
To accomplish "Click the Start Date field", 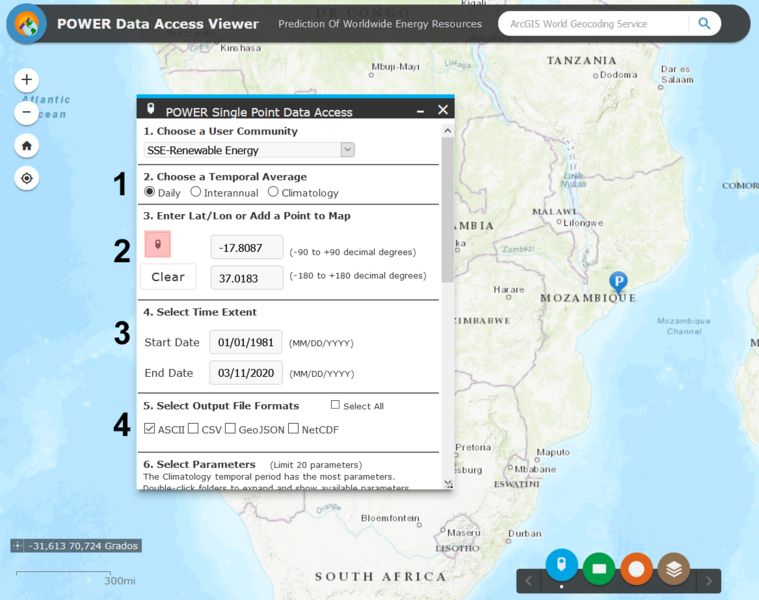I will (246, 343).
